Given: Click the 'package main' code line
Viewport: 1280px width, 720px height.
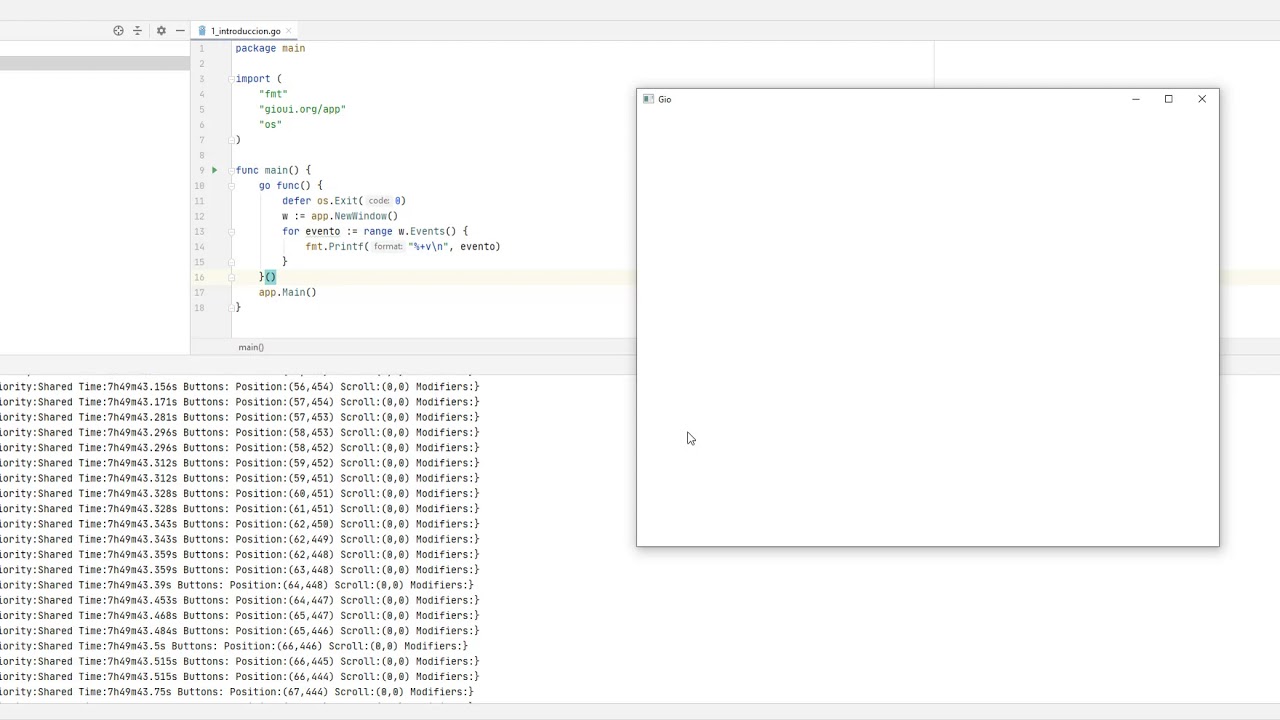Looking at the screenshot, I should [x=270, y=48].
